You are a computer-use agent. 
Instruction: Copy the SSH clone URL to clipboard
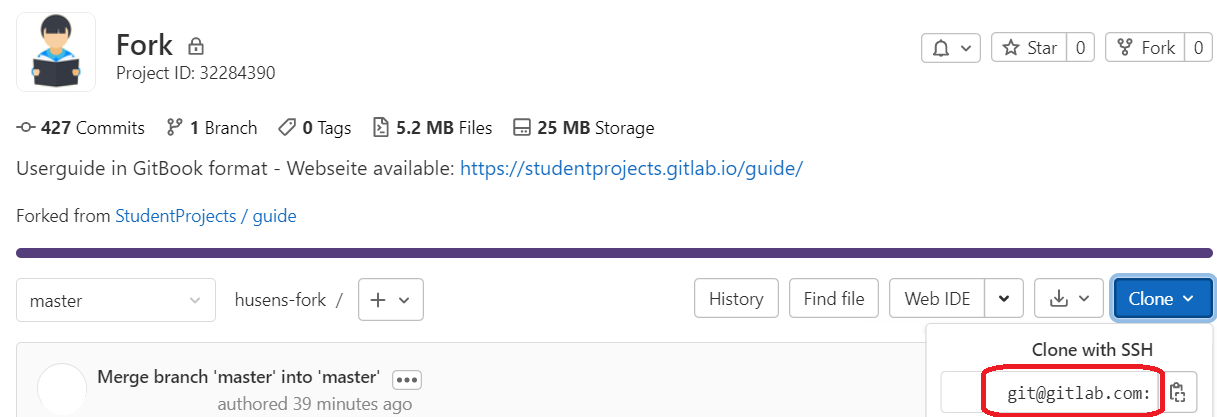tap(1177, 393)
